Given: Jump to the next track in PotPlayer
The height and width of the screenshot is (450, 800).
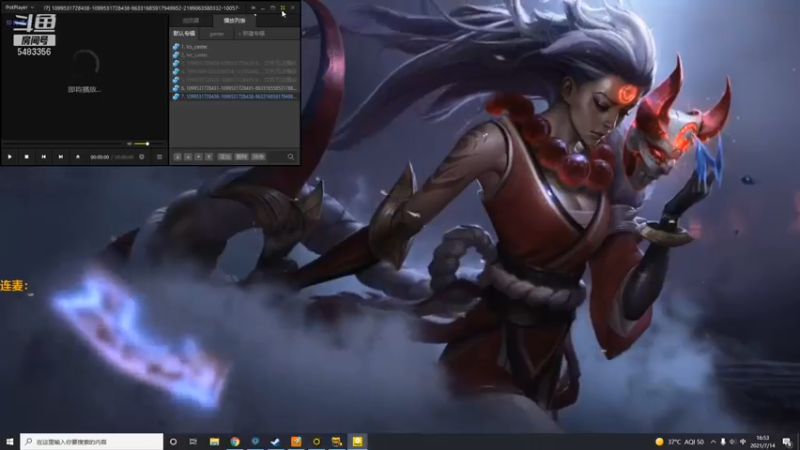Looking at the screenshot, I should point(61,157).
